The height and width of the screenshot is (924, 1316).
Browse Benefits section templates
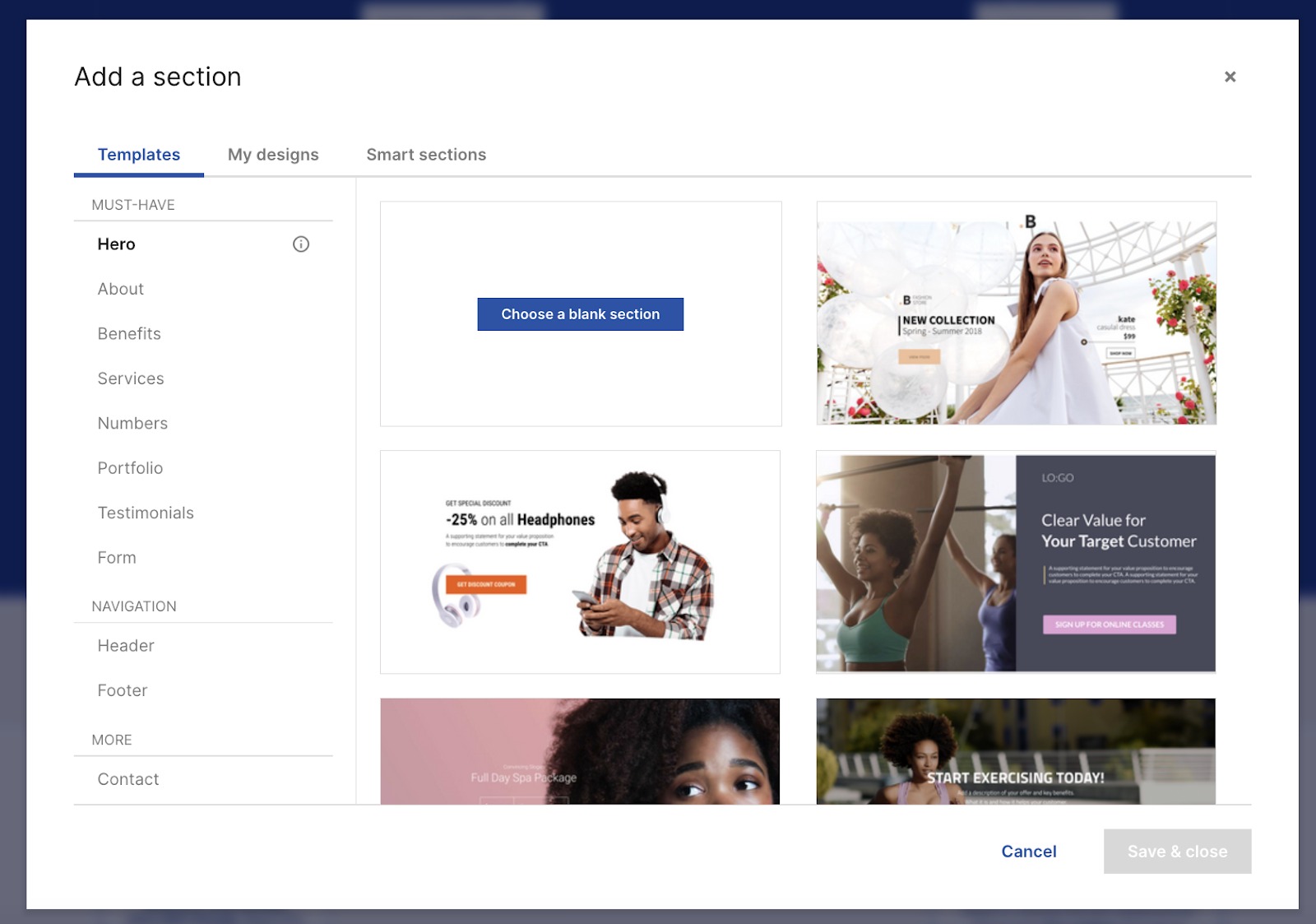coord(128,333)
